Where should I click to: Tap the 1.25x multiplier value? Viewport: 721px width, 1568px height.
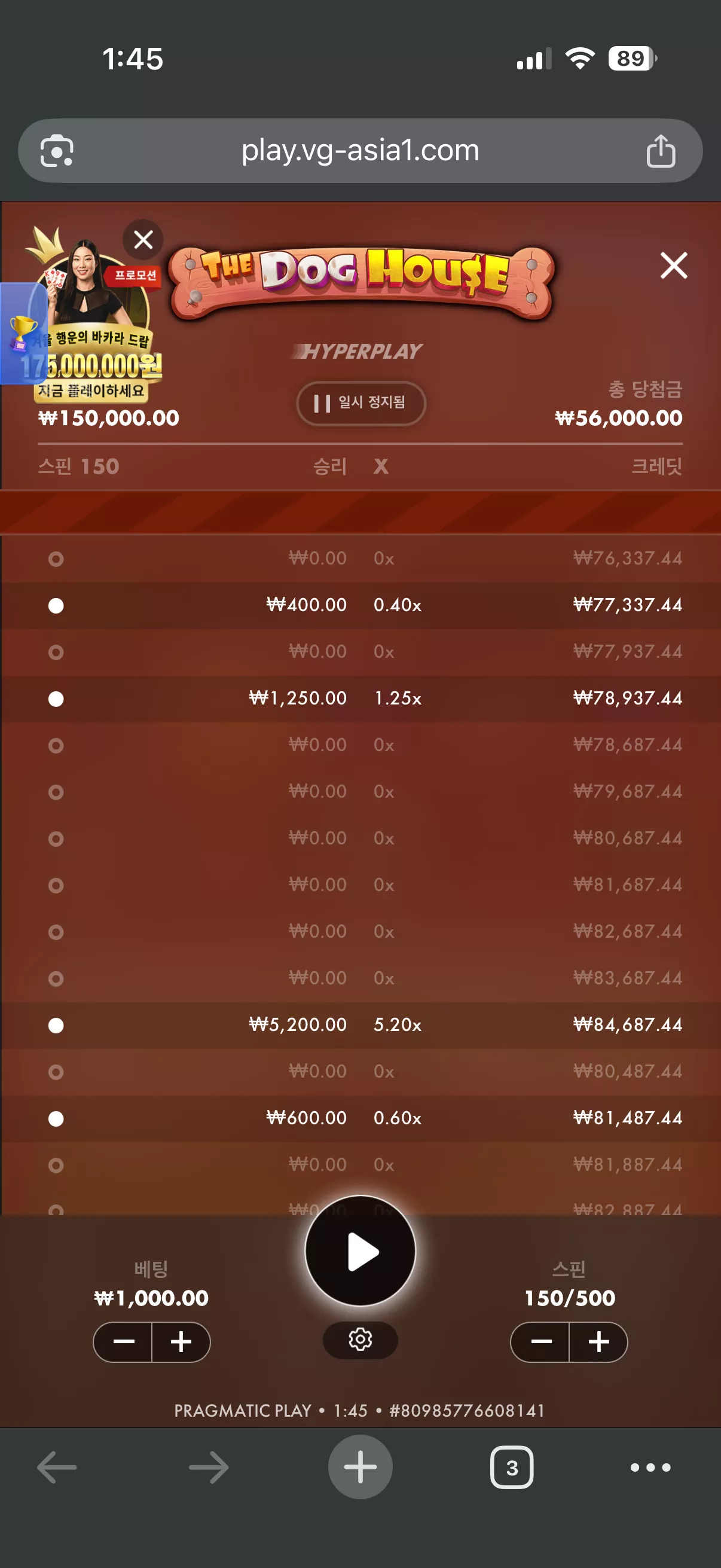[x=398, y=697]
